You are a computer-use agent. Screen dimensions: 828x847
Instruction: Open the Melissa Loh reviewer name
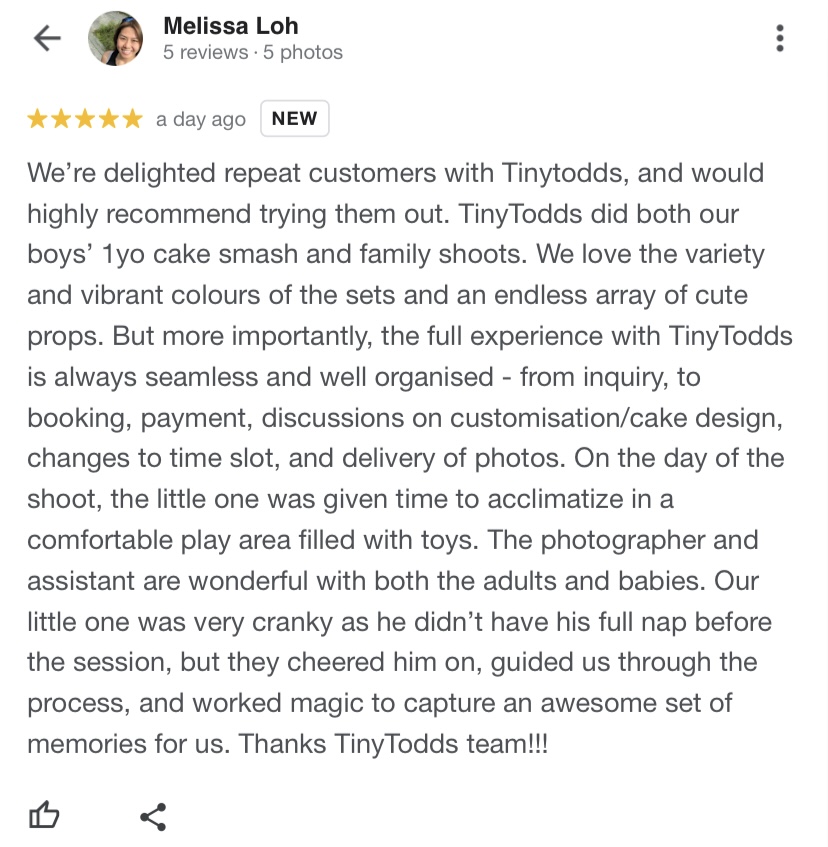(x=231, y=26)
